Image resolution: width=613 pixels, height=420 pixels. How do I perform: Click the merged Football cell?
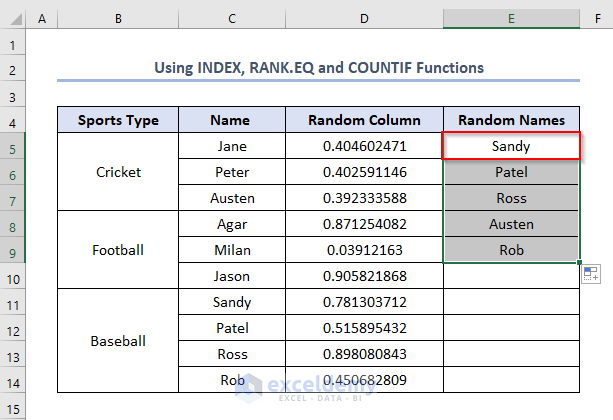tap(118, 250)
